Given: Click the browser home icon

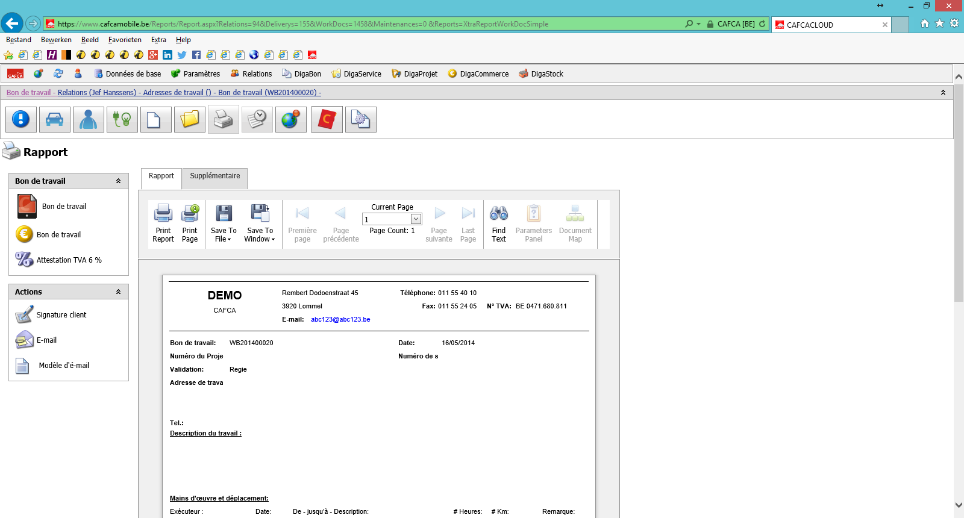Looking at the screenshot, I should 925,23.
